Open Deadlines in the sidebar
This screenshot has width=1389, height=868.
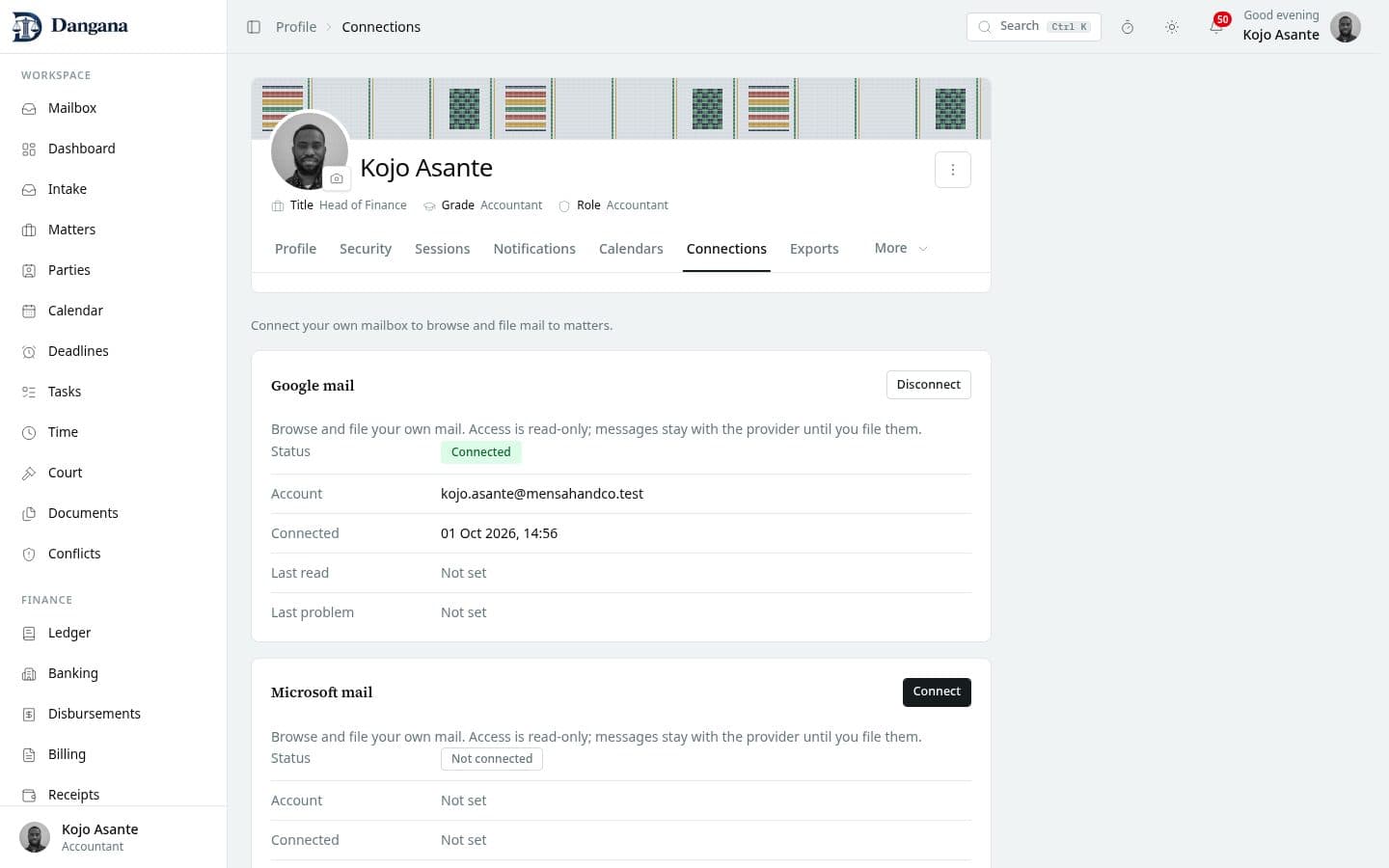114,351
